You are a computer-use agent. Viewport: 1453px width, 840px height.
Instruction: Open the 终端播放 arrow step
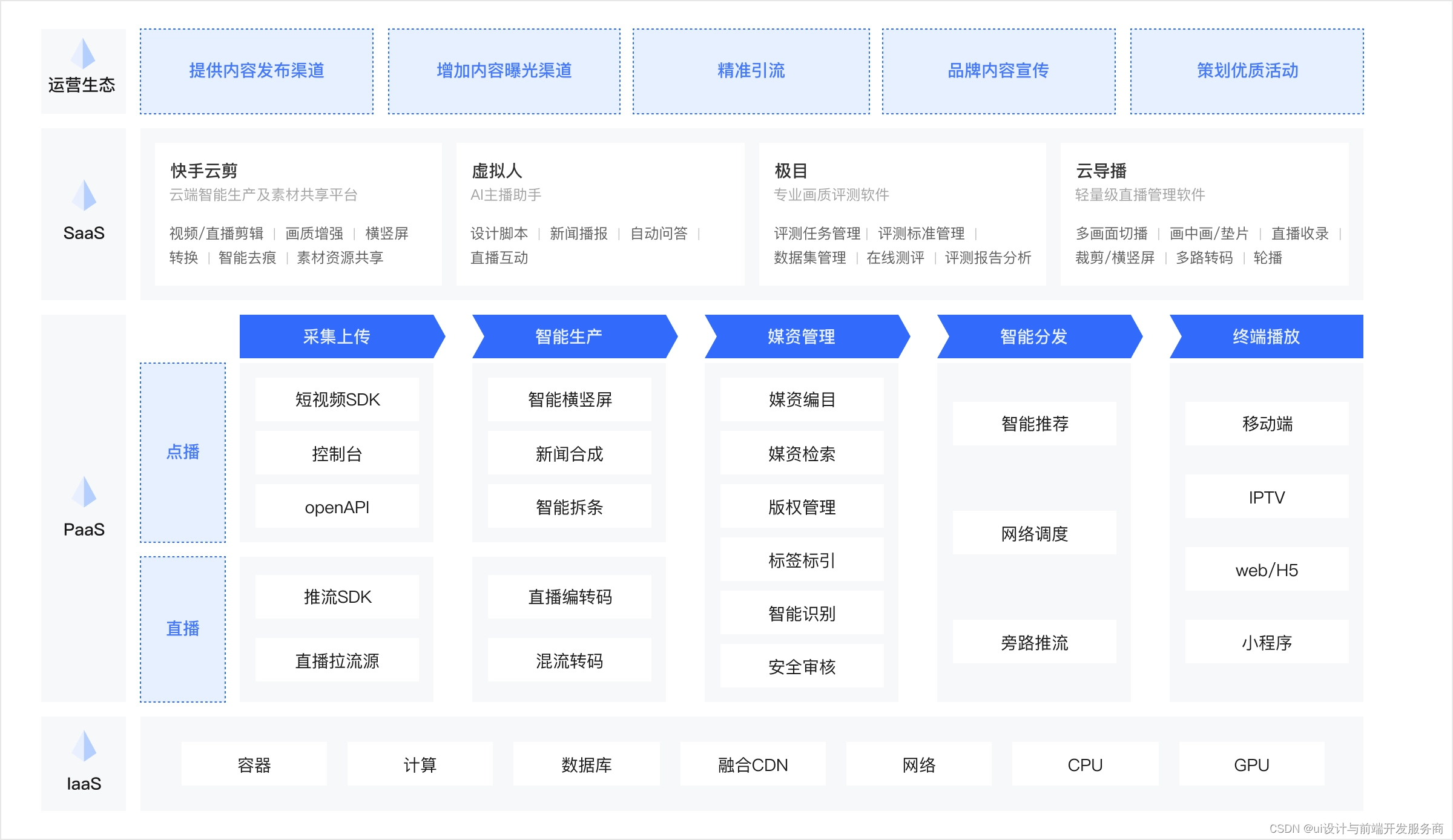1267,336
